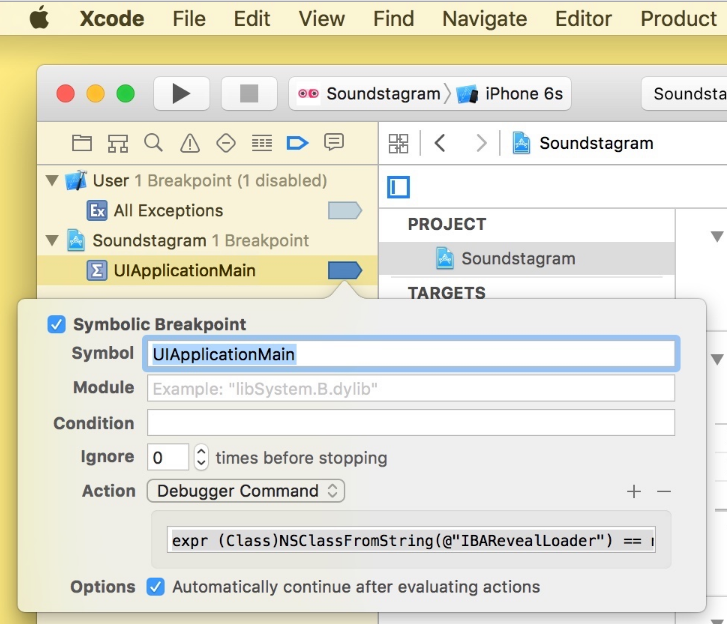Click the PROJECT heading

click(x=447, y=224)
